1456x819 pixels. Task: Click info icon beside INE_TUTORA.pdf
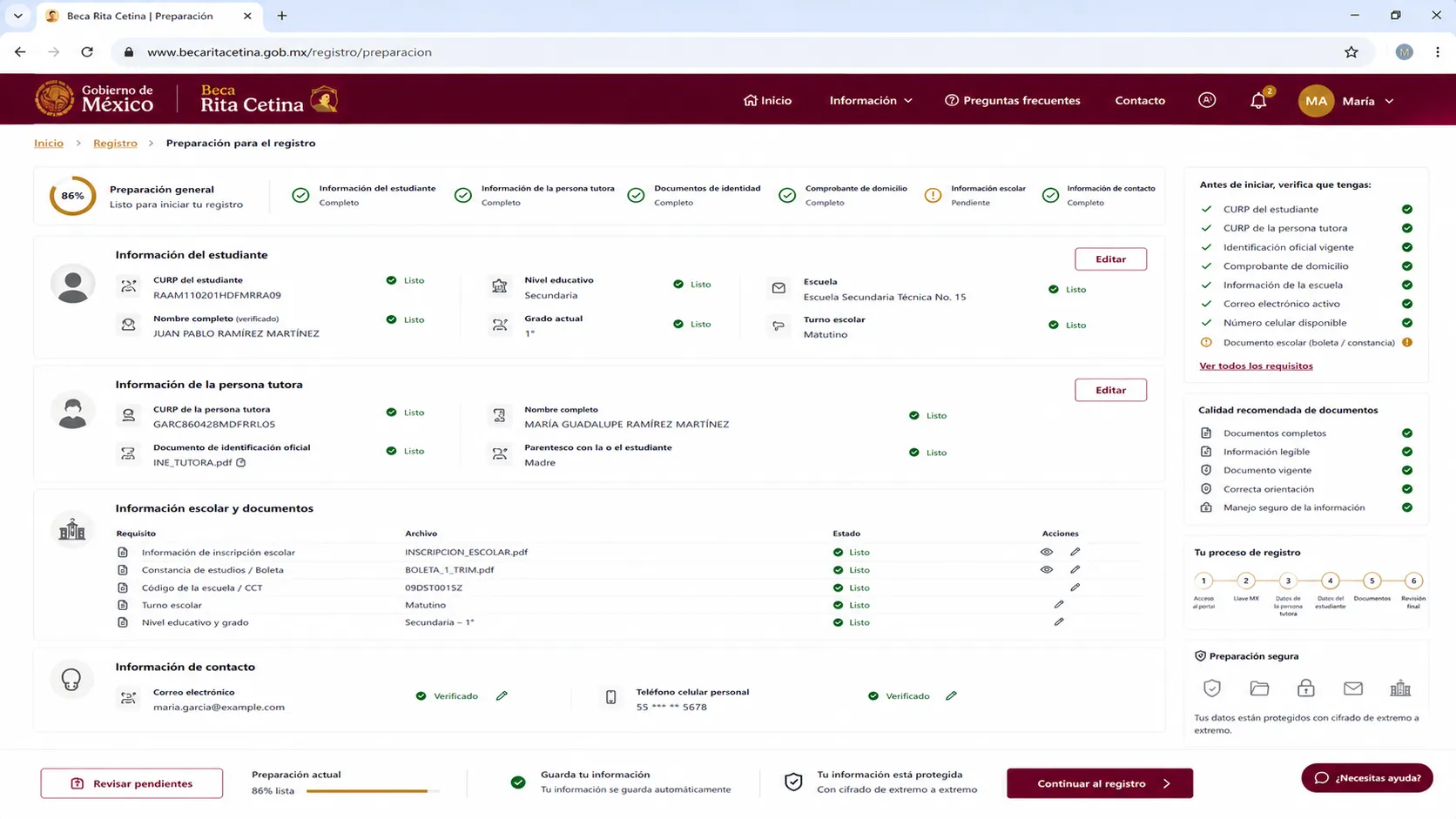(241, 463)
